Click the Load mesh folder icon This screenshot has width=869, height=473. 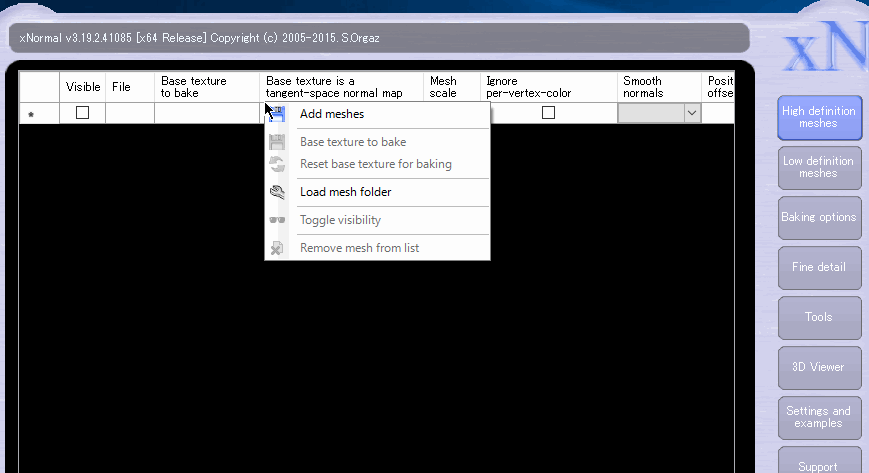(277, 192)
